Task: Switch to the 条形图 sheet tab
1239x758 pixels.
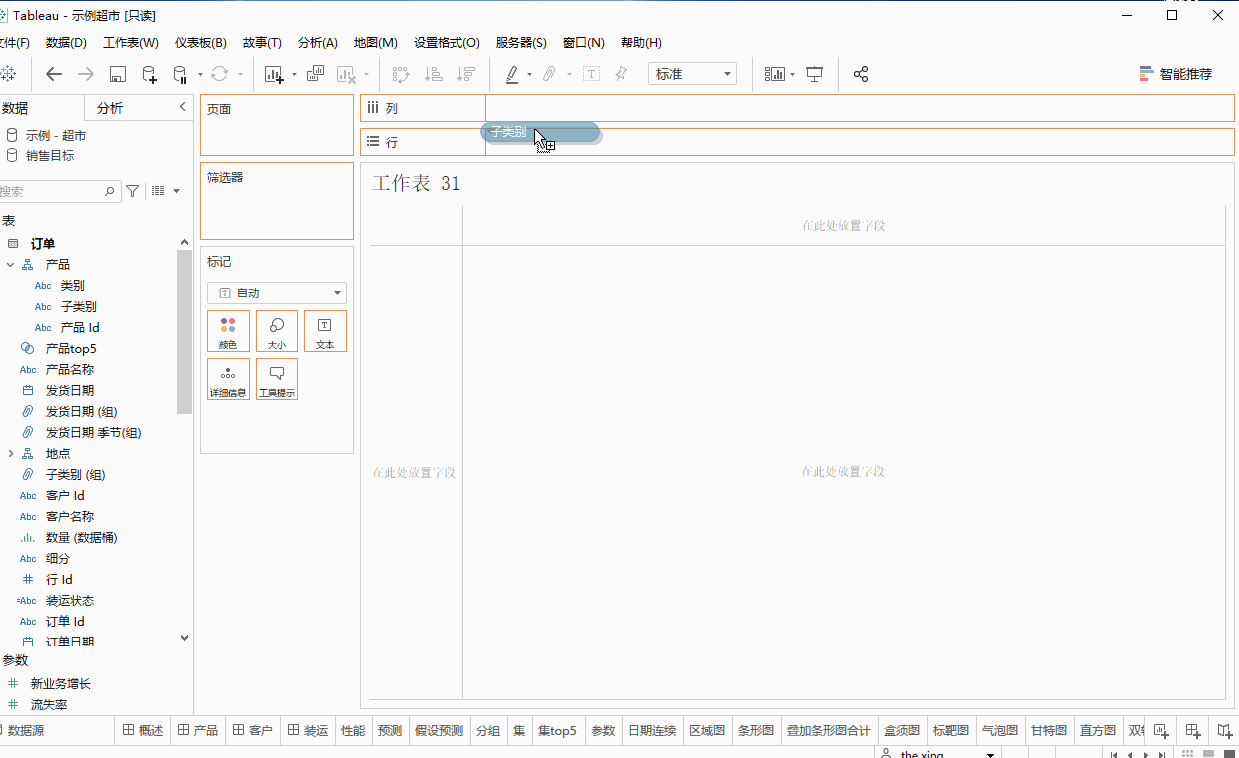Action: [755, 731]
